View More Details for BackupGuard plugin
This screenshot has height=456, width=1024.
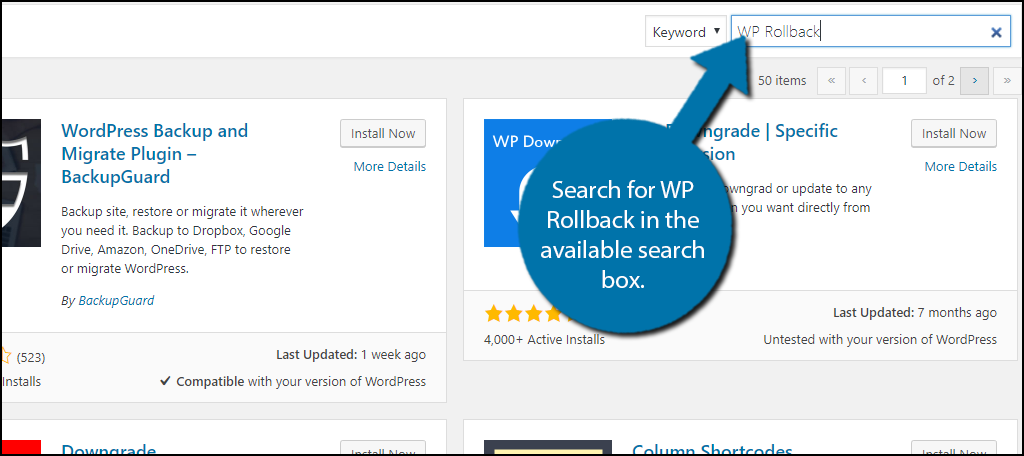(x=389, y=167)
